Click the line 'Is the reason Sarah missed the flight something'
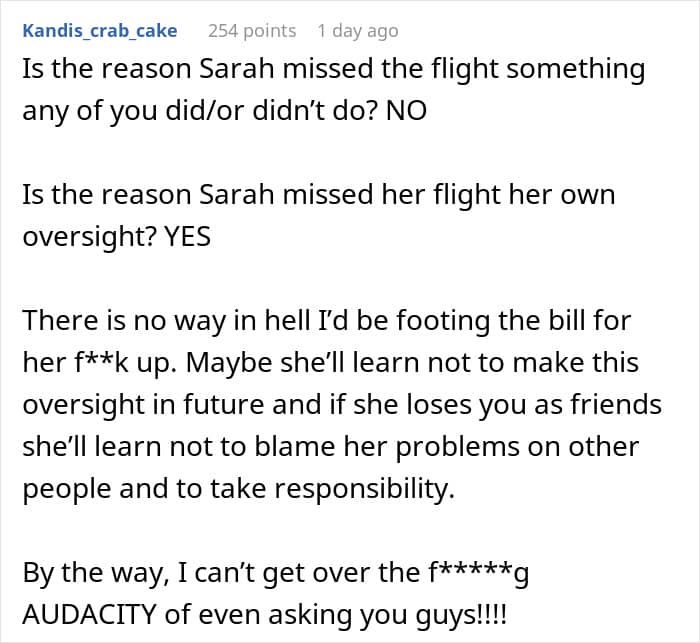 coord(334,70)
